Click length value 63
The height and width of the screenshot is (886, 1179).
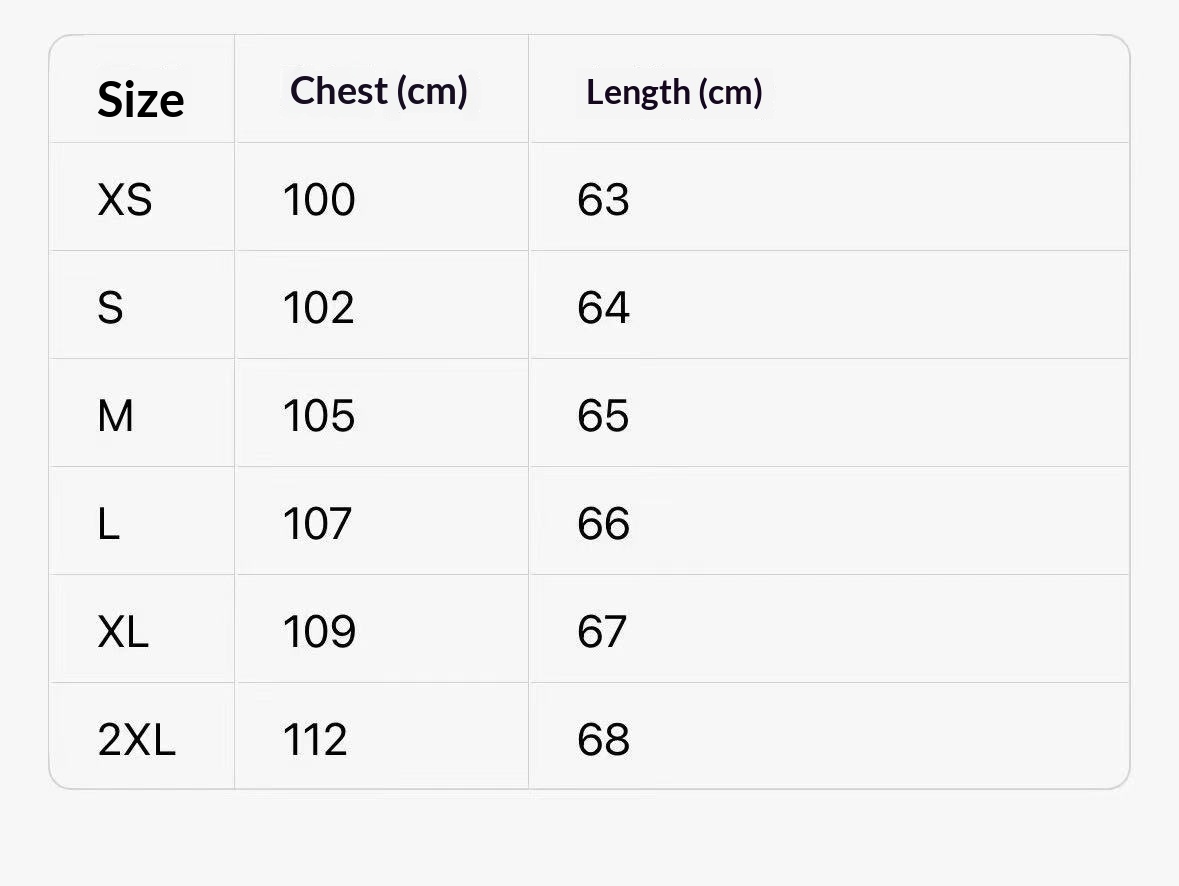[x=603, y=200]
